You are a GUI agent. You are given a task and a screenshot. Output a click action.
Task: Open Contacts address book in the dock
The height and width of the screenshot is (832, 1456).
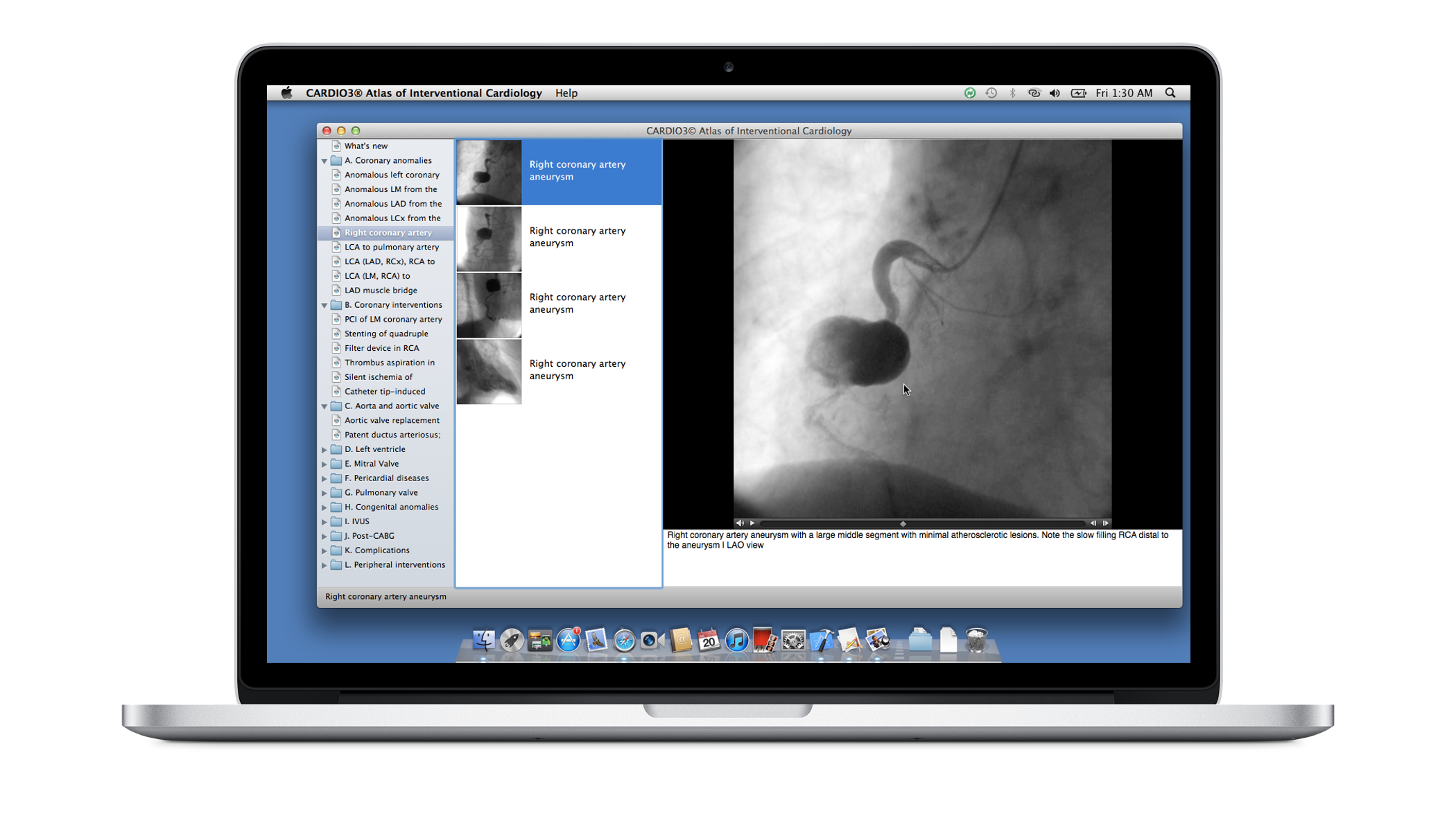coord(681,640)
